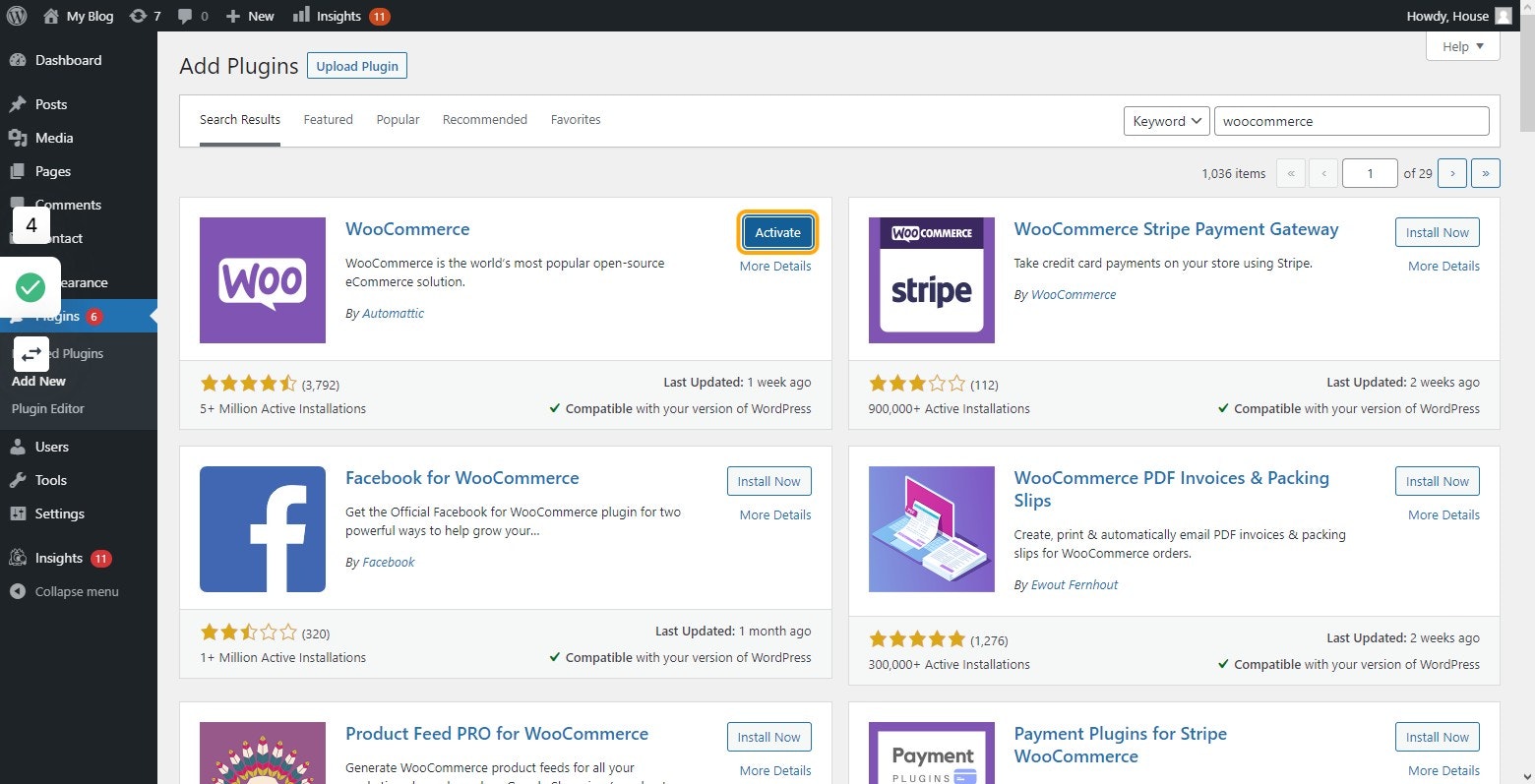
Task: Click the Insights sidebar icon
Action: pos(18,558)
